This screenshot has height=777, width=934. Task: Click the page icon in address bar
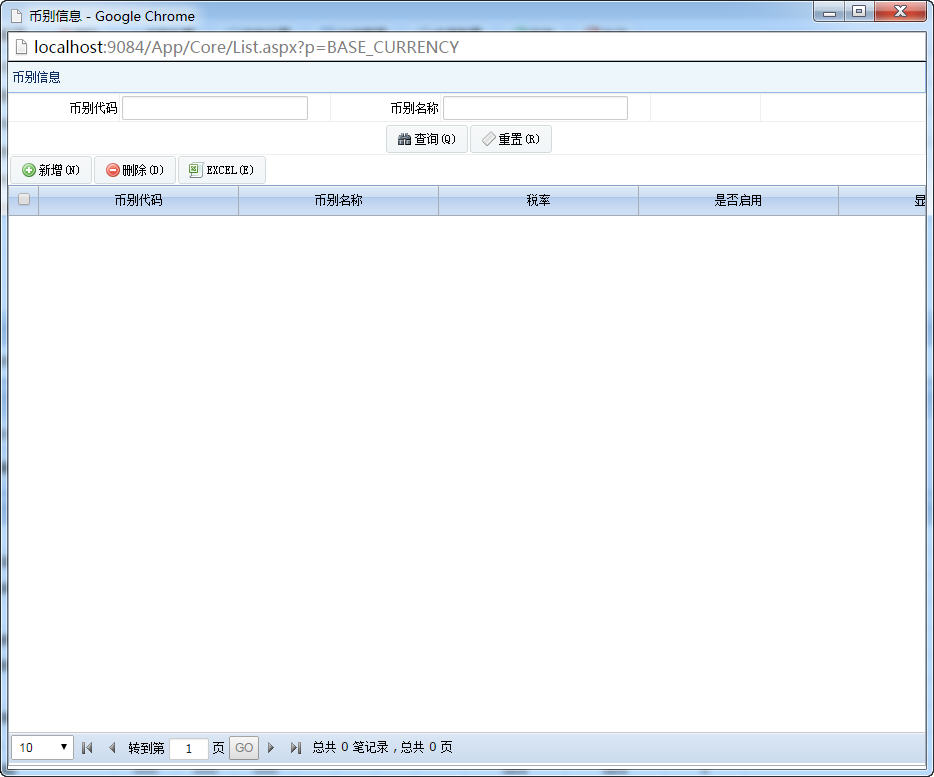click(x=21, y=47)
